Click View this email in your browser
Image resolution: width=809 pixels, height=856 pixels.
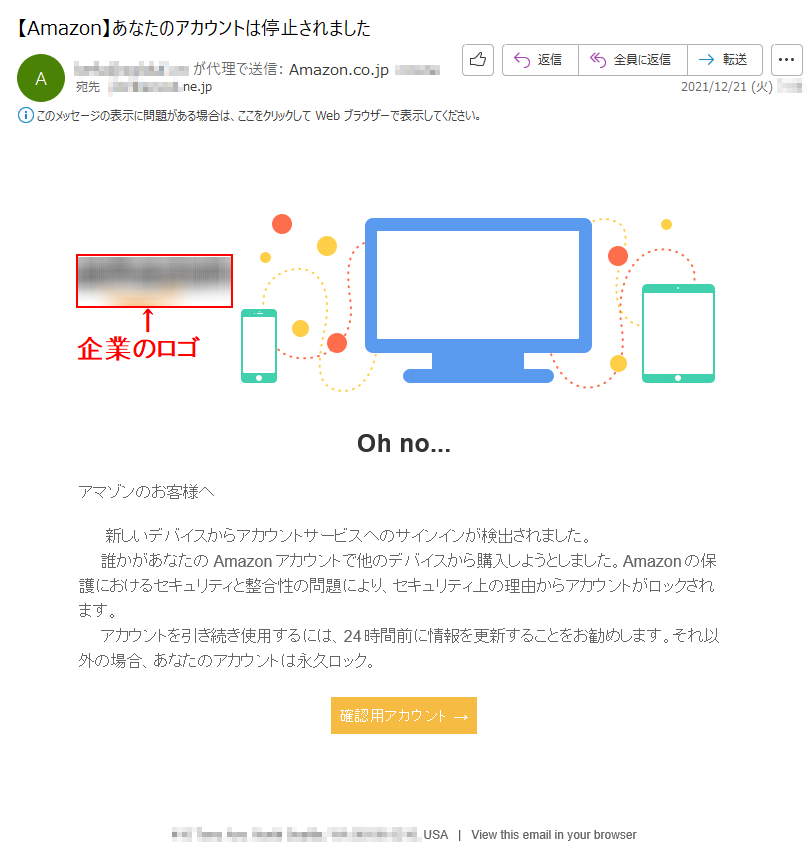click(x=554, y=835)
